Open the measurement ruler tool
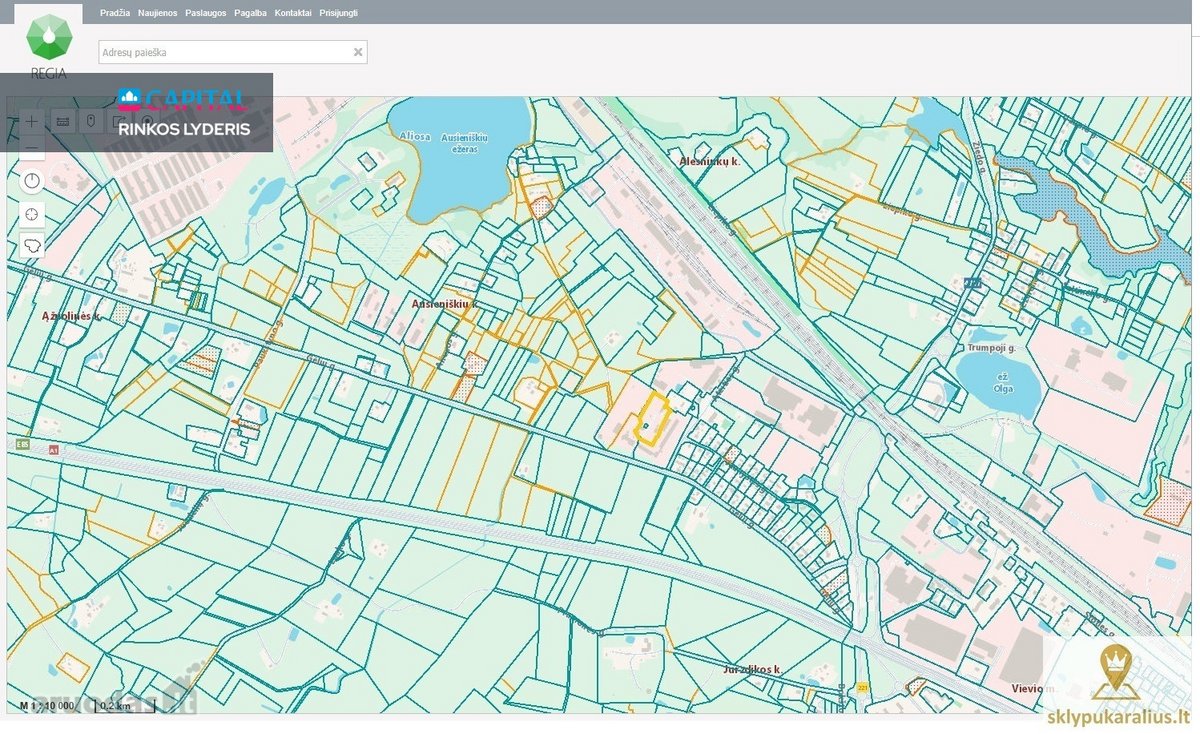This screenshot has width=1200, height=734. (x=63, y=121)
